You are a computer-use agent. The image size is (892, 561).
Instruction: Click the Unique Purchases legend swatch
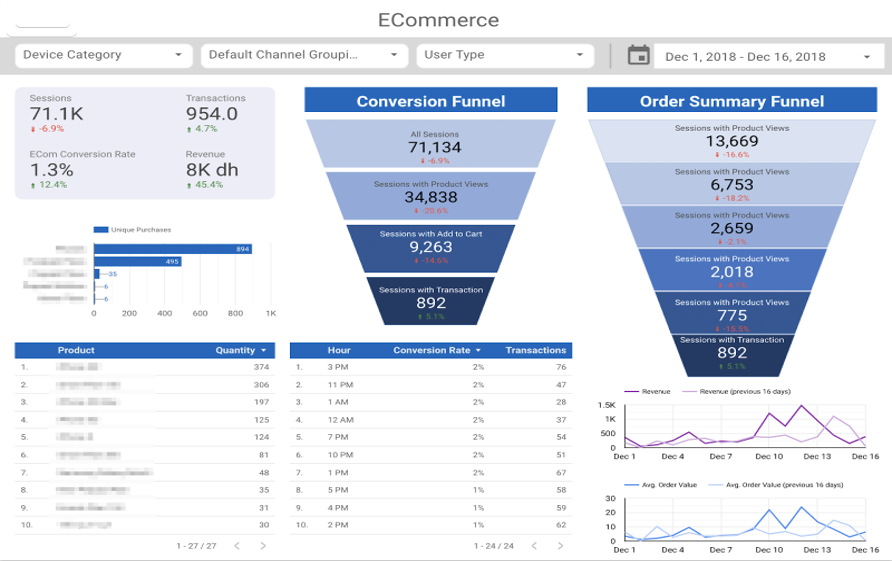101,230
